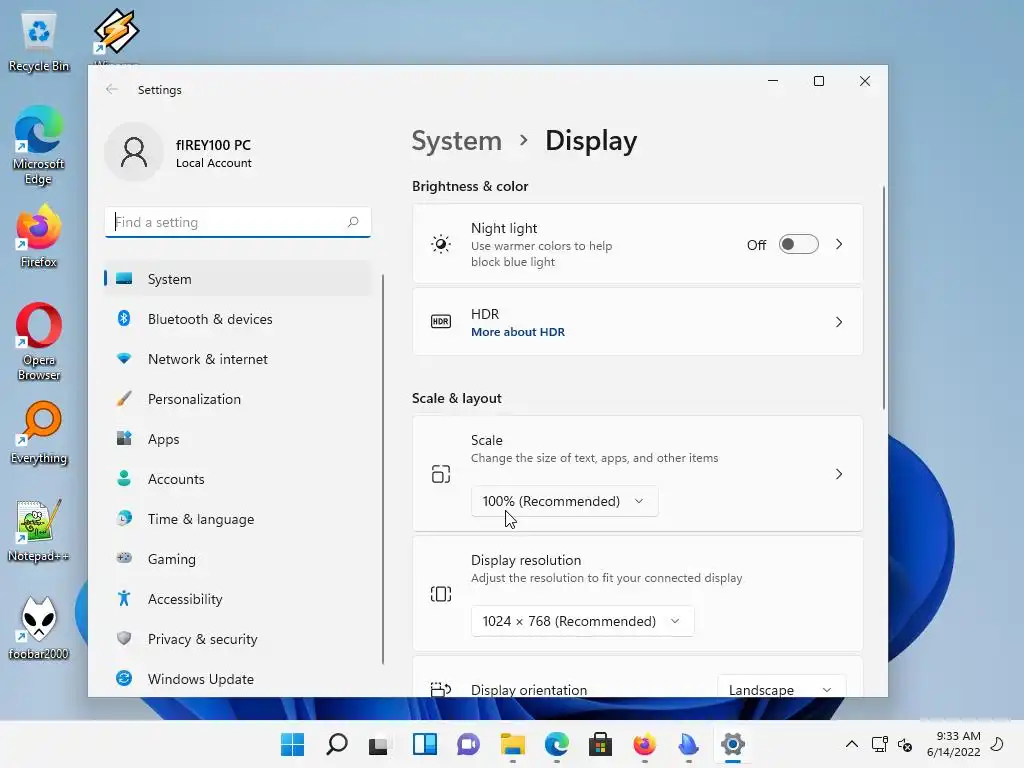The width and height of the screenshot is (1024, 768).
Task: Show hidden system tray icons
Action: coord(852,744)
